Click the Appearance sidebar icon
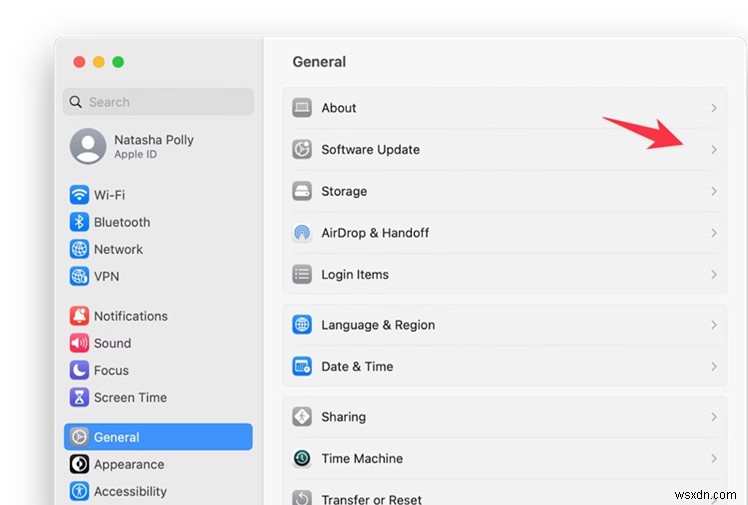The image size is (748, 505). (x=79, y=464)
